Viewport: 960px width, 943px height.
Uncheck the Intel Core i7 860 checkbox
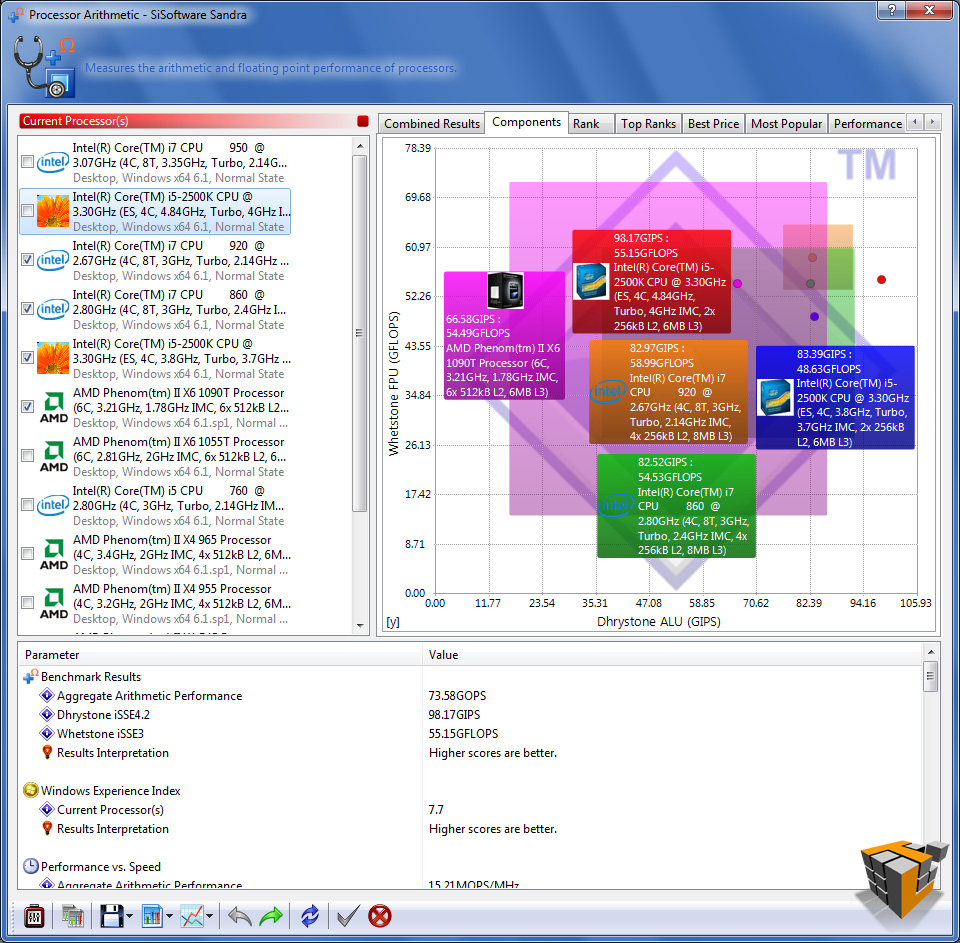28,309
